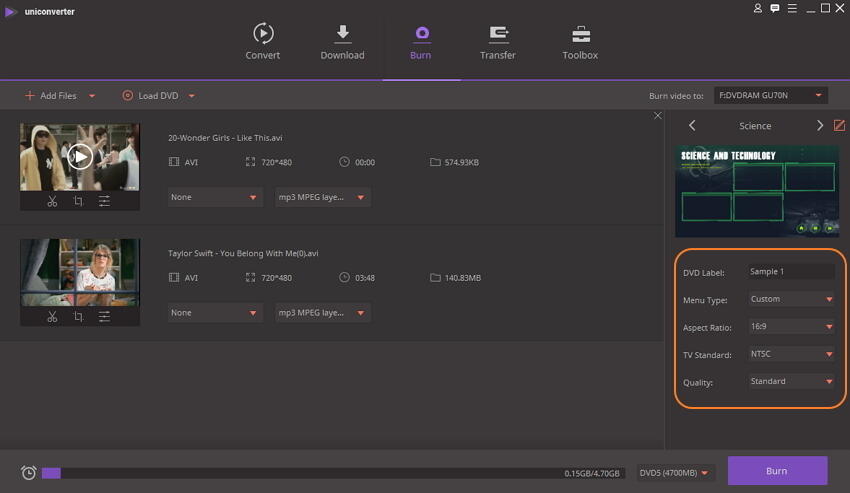Click the AVI format icon of Wonder Girls
This screenshot has width=850, height=493.
pyautogui.click(x=173, y=162)
